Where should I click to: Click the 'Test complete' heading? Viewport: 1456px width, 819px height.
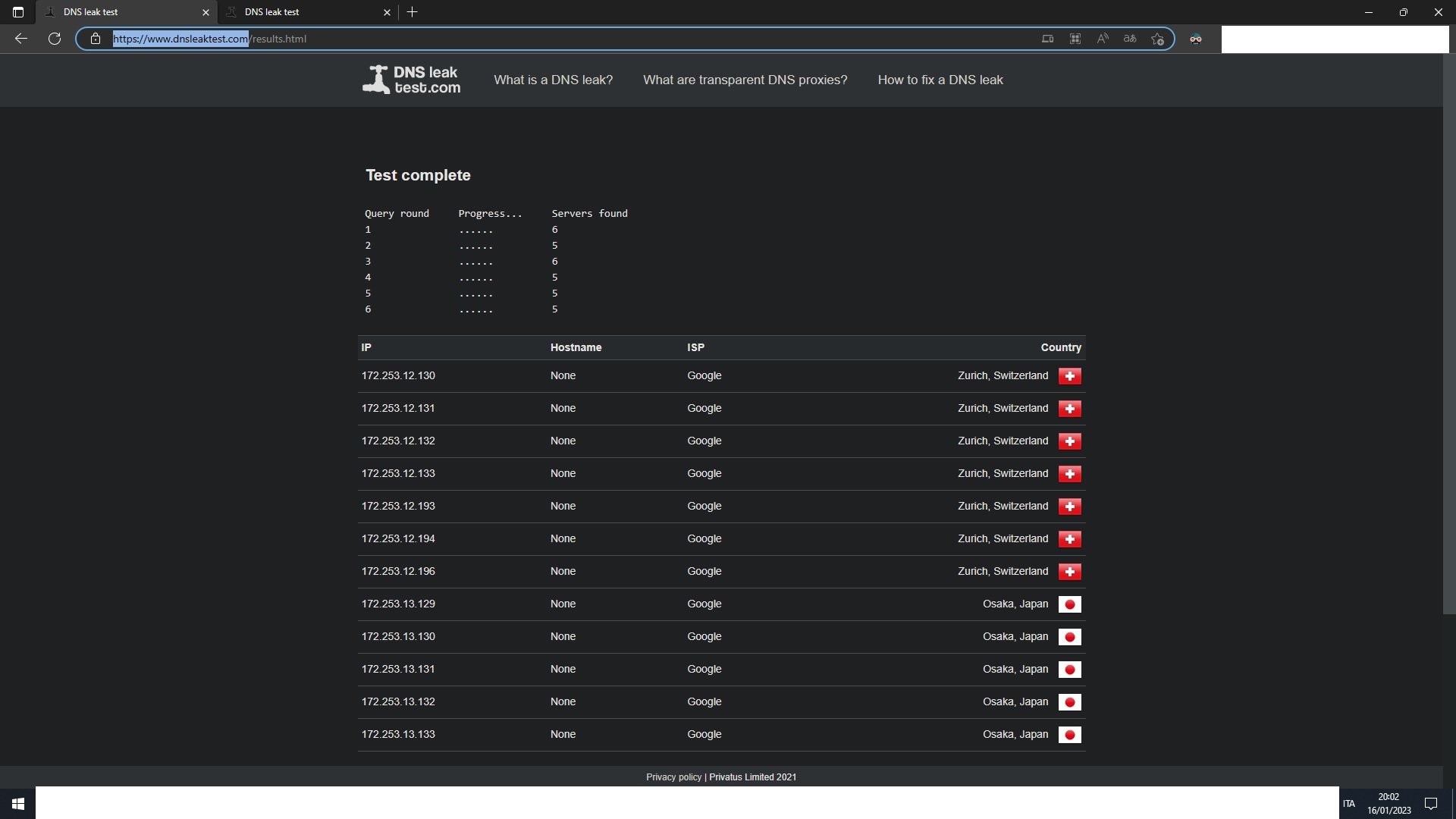tap(418, 175)
